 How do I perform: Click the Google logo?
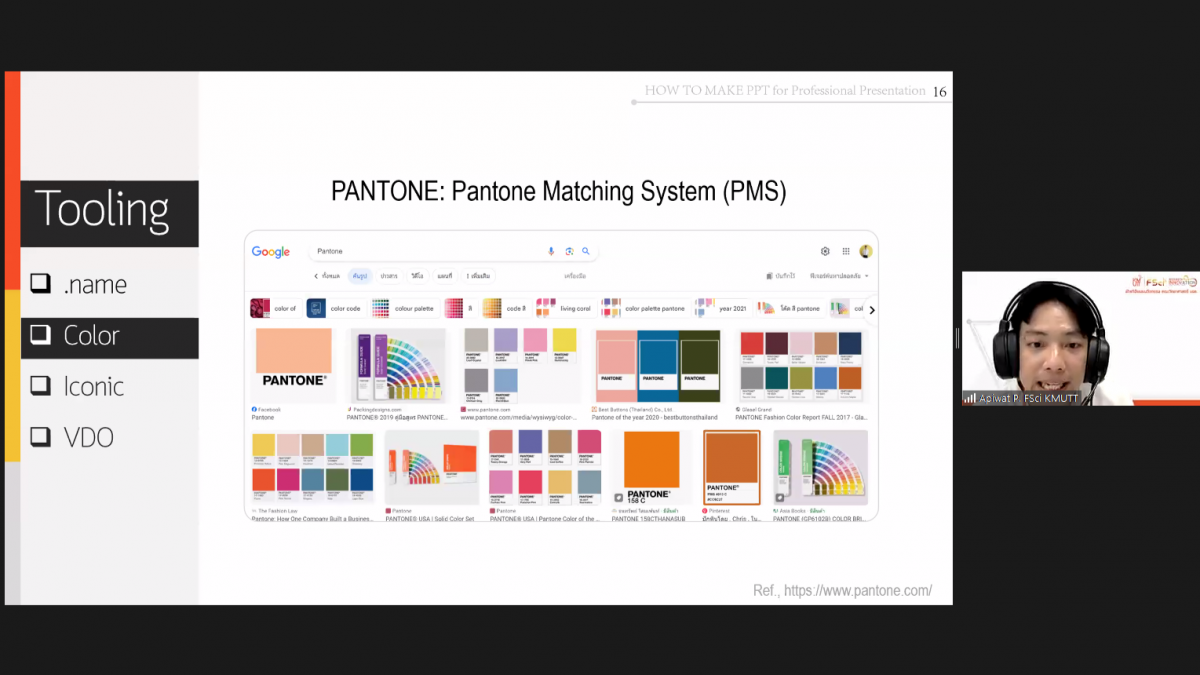click(x=271, y=252)
